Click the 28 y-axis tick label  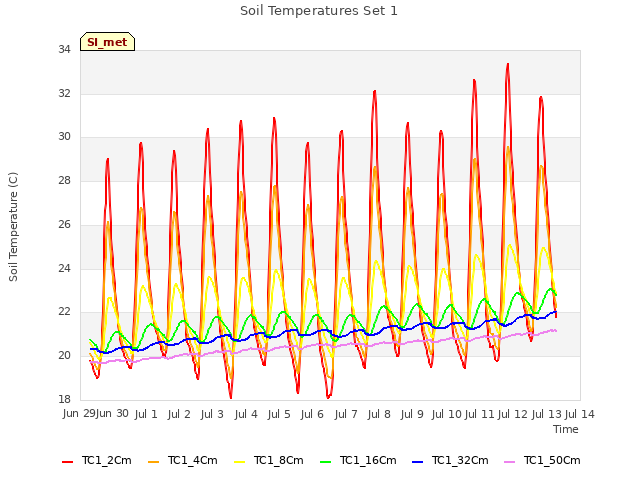point(64,180)
